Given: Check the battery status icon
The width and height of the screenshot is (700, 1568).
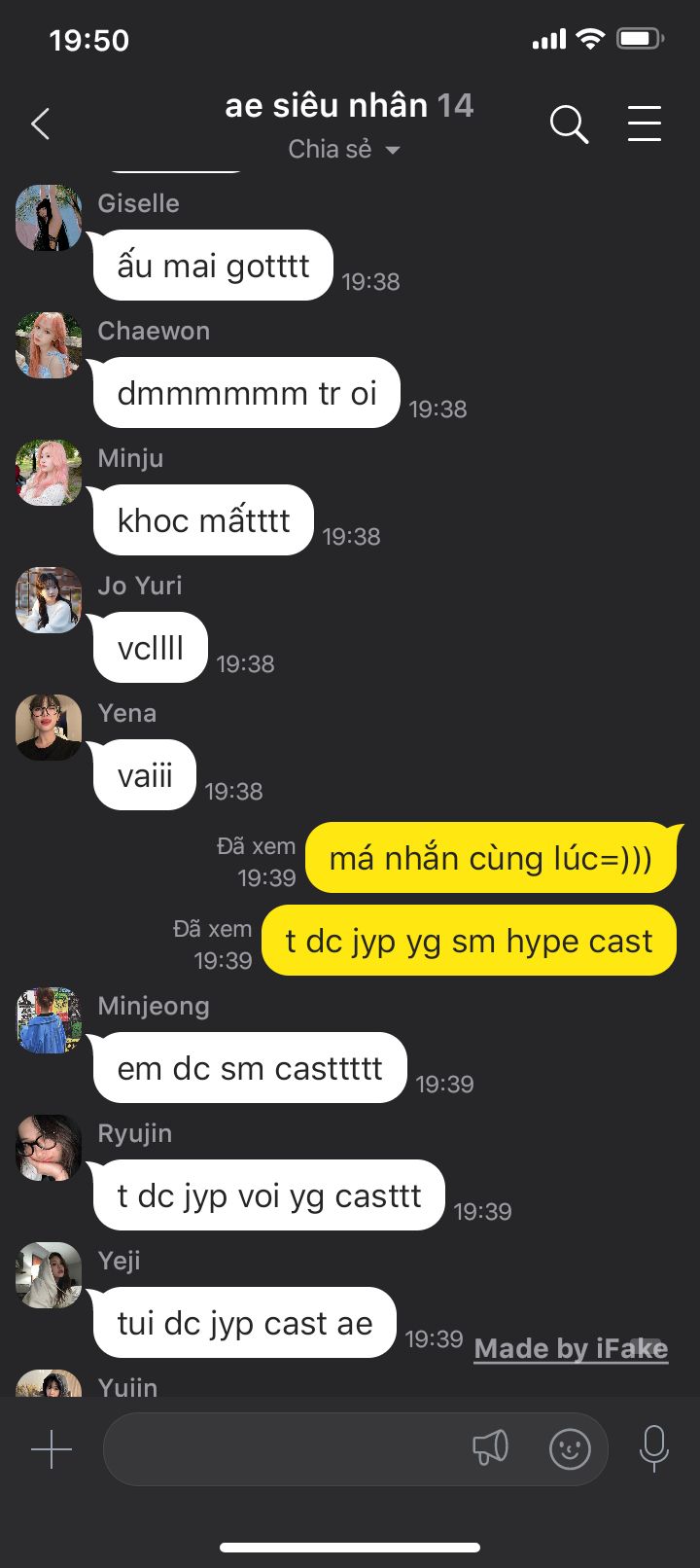Looking at the screenshot, I should (641, 39).
